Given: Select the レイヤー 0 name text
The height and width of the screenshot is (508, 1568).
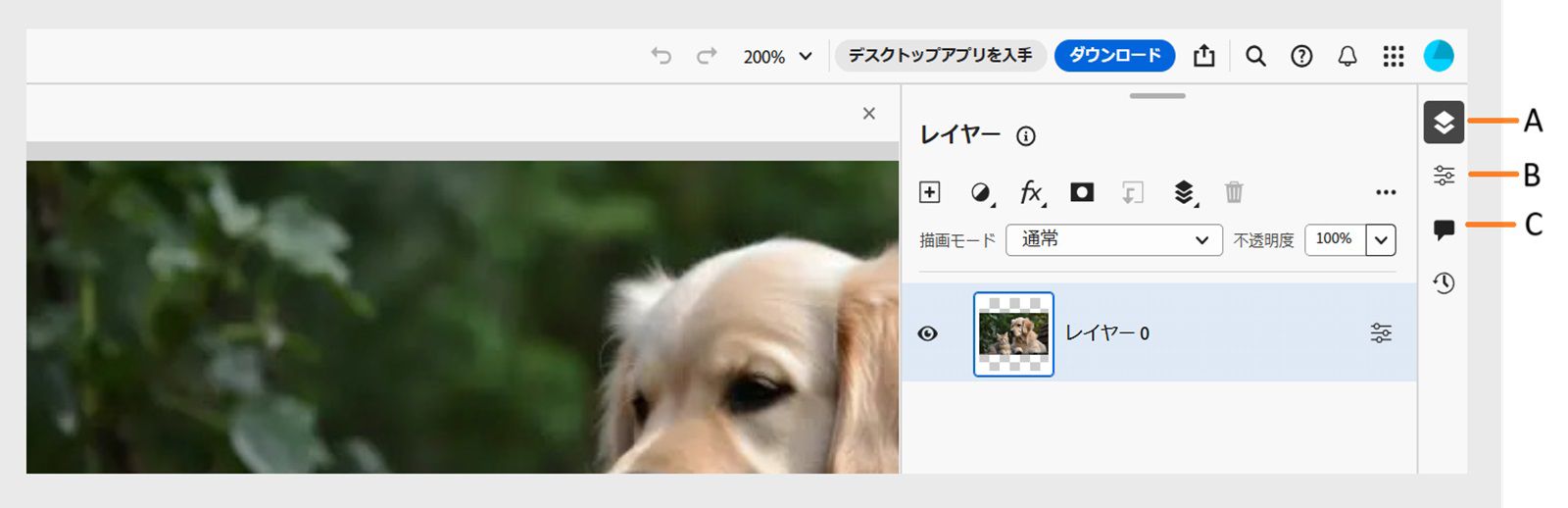Looking at the screenshot, I should [x=1107, y=333].
